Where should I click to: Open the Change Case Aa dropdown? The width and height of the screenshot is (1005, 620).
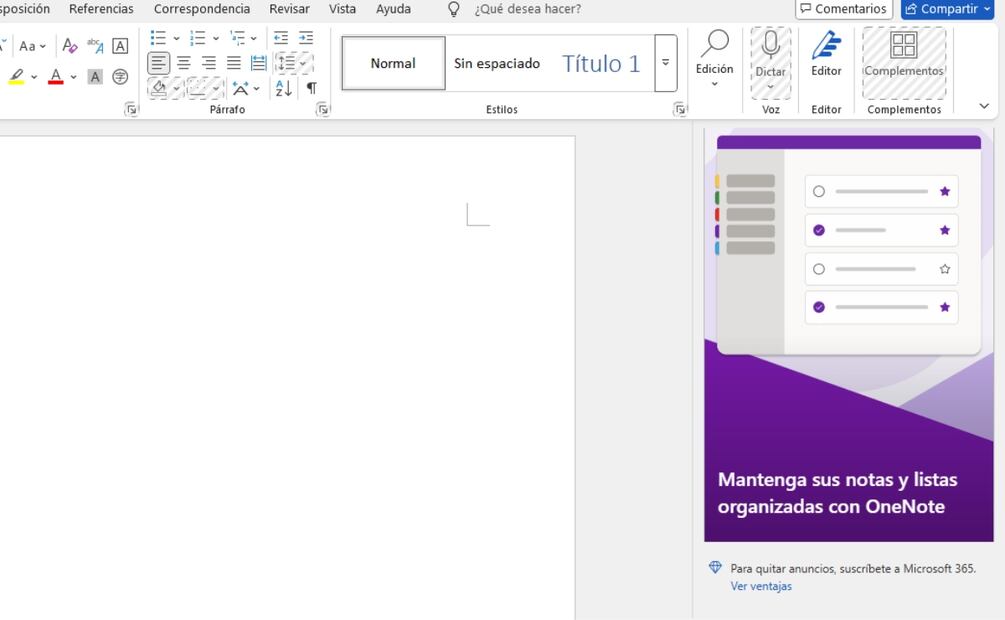pyautogui.click(x=32, y=46)
